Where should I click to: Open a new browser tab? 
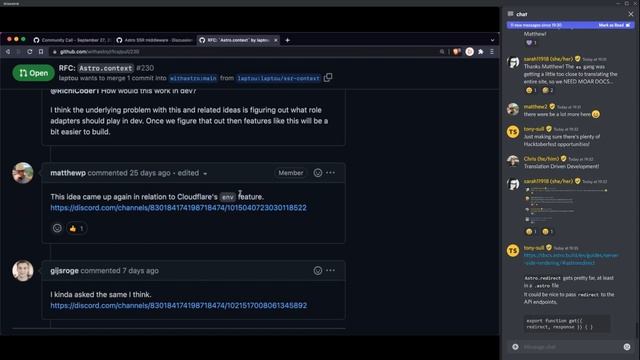coord(287,40)
